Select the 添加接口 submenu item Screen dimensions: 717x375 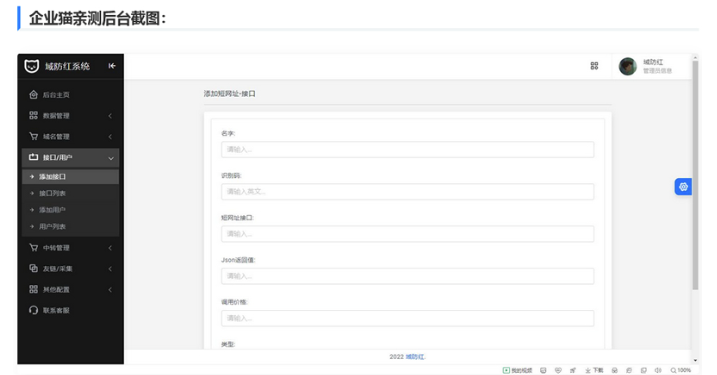pos(70,177)
